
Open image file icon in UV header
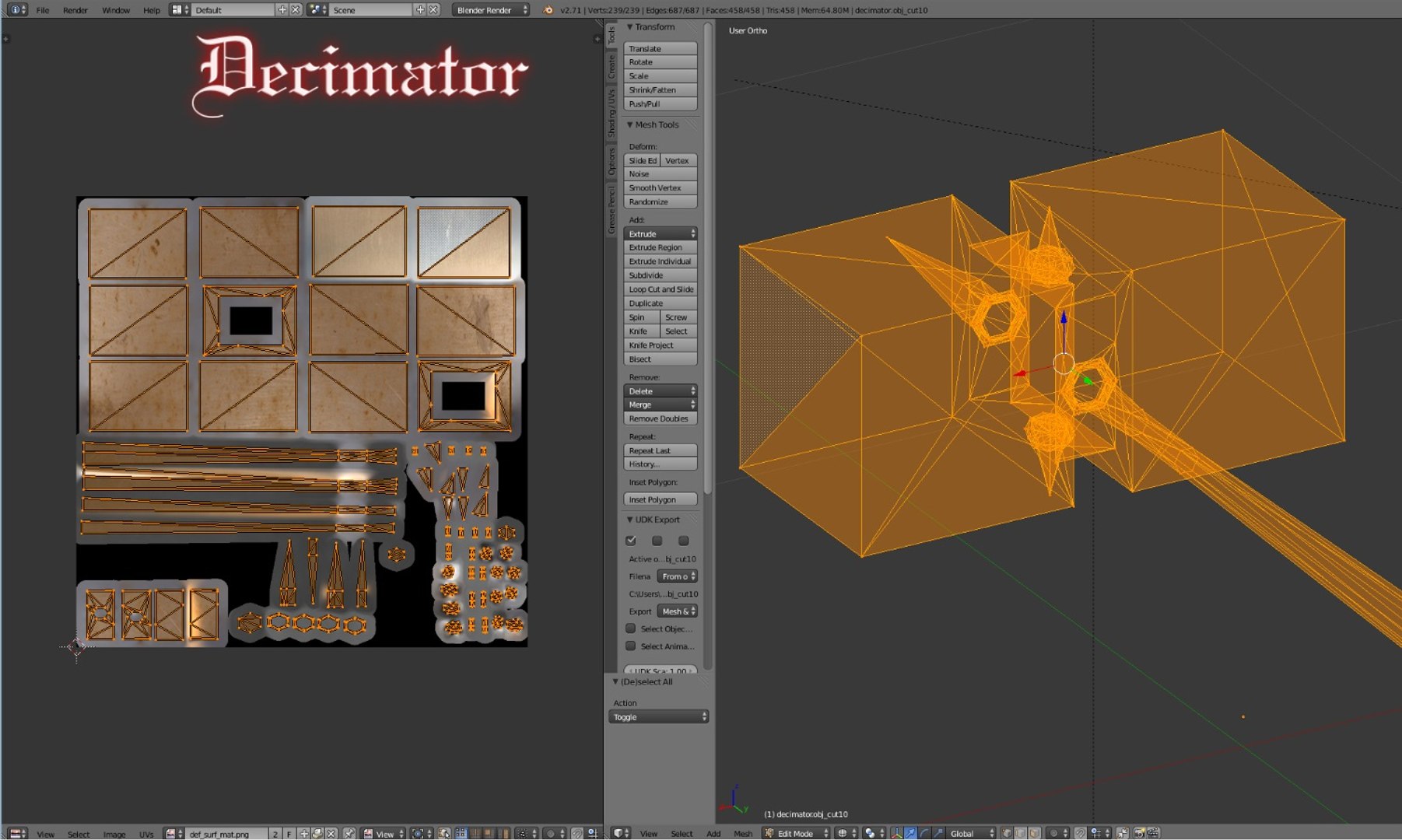(x=317, y=833)
